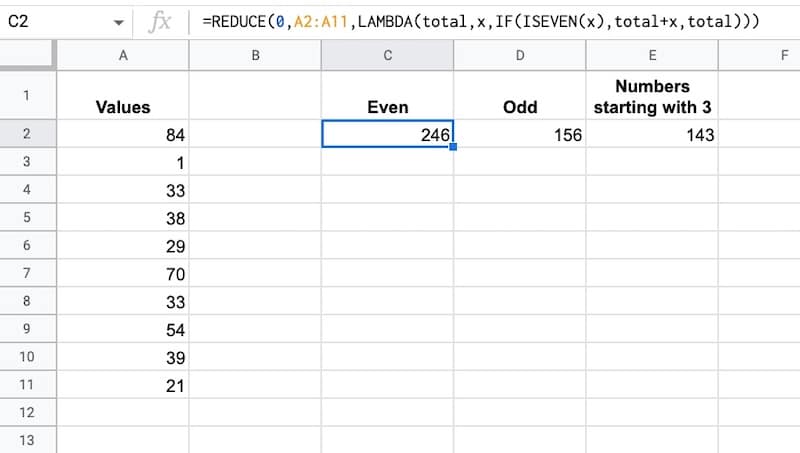The height and width of the screenshot is (453, 800).
Task: Select the Odd result cell 156
Action: [x=520, y=134]
